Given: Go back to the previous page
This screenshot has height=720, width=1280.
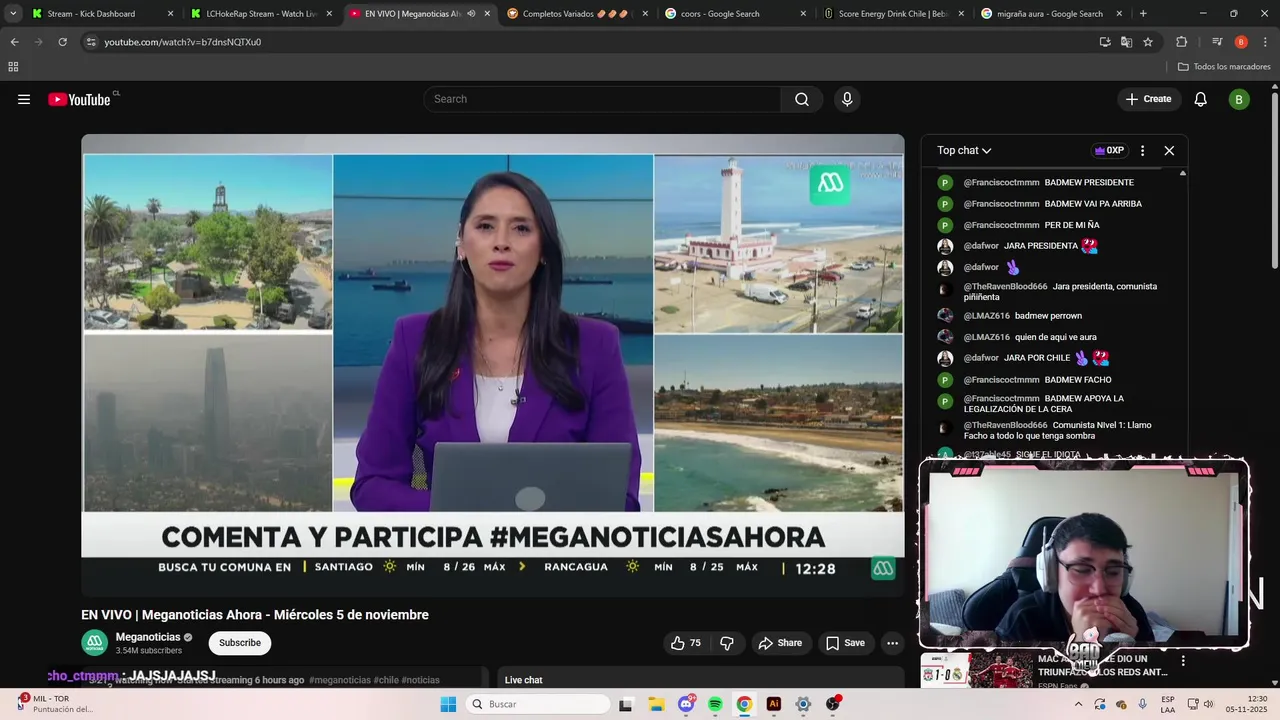Looking at the screenshot, I should pos(14,42).
